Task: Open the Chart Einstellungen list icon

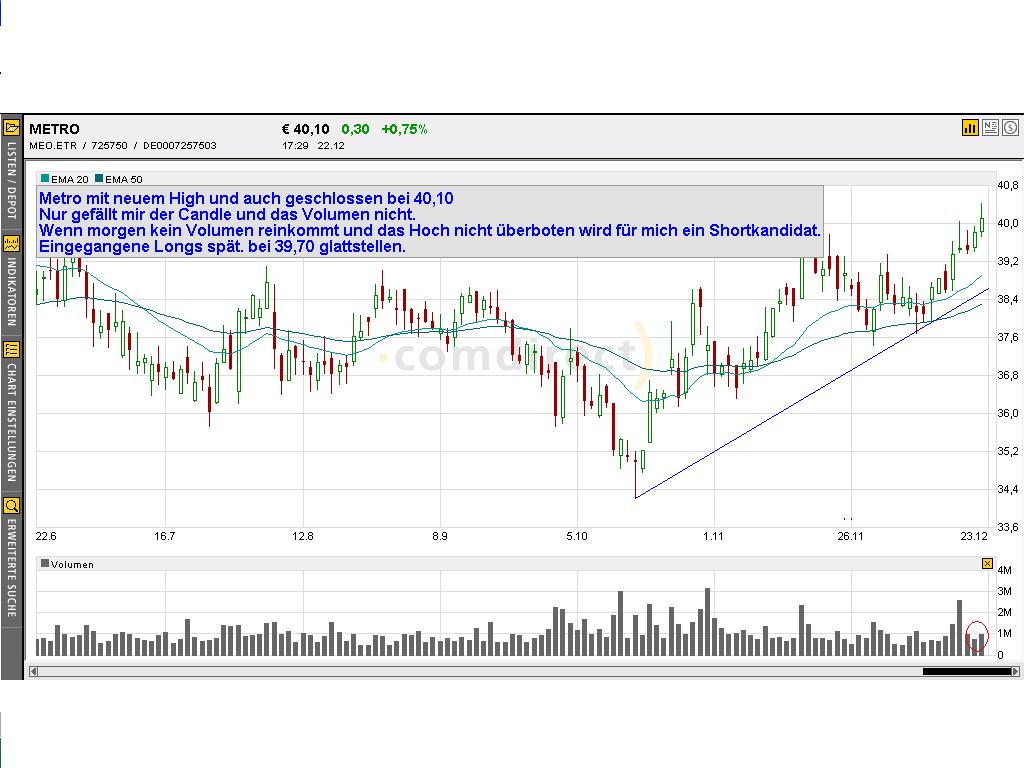Action: (11, 349)
